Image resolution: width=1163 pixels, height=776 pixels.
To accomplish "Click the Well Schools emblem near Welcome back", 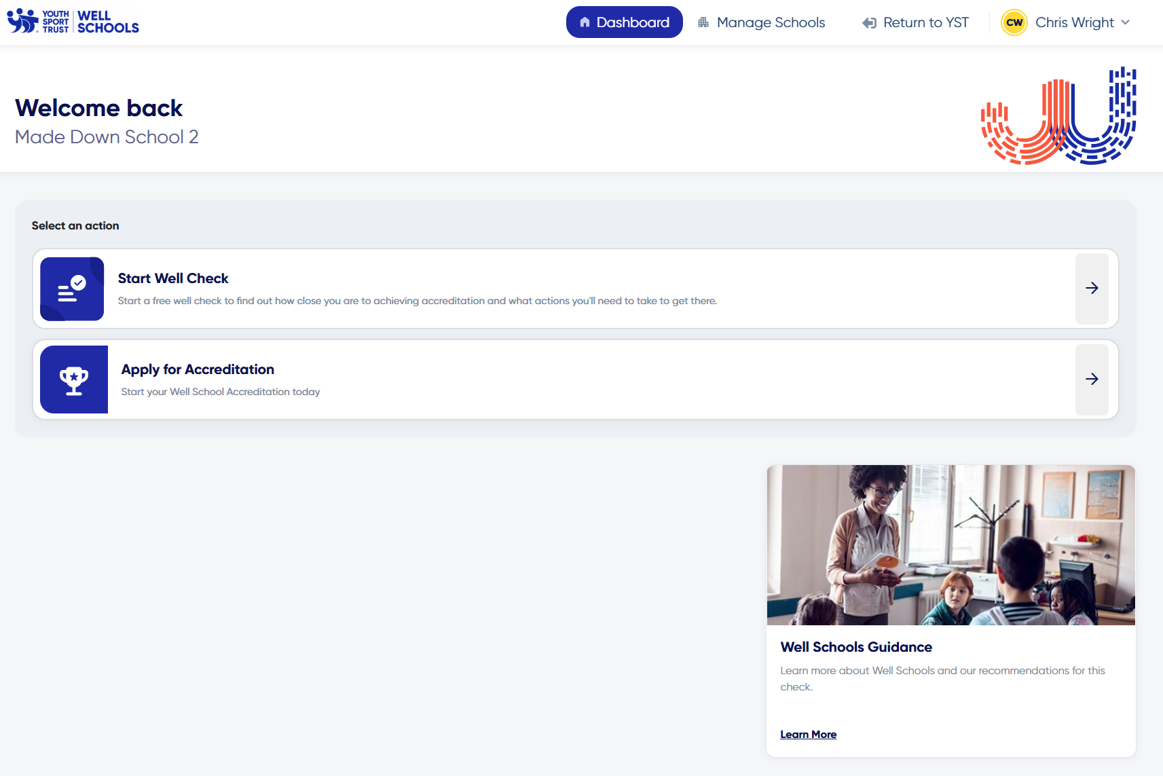I will [x=1058, y=115].
